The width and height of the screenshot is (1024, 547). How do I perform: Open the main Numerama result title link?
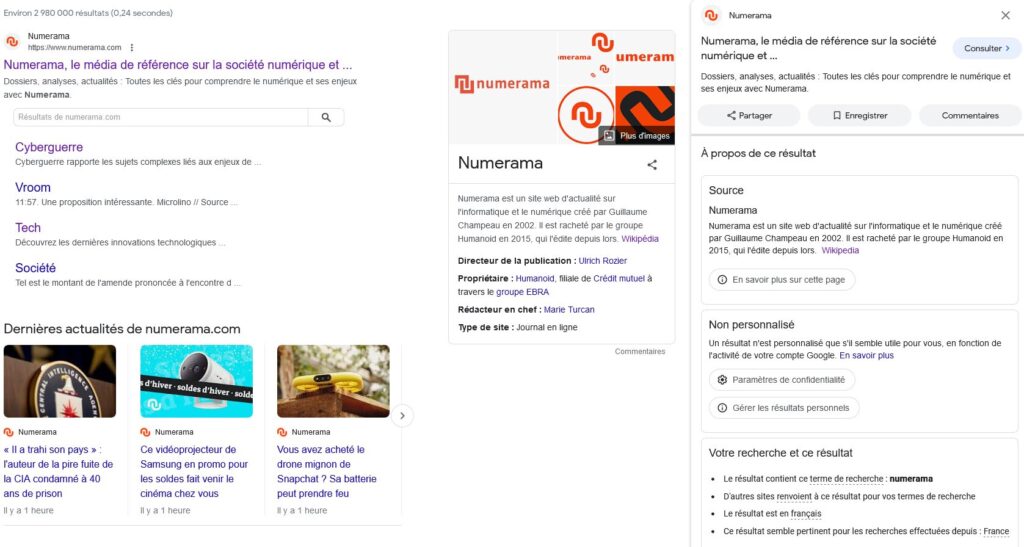tap(178, 65)
